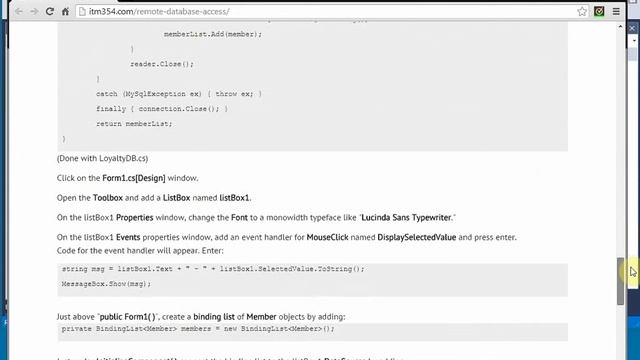Click the code line 'private BindingList<Member> members'
This screenshot has height=360, width=640.
(x=198, y=329)
